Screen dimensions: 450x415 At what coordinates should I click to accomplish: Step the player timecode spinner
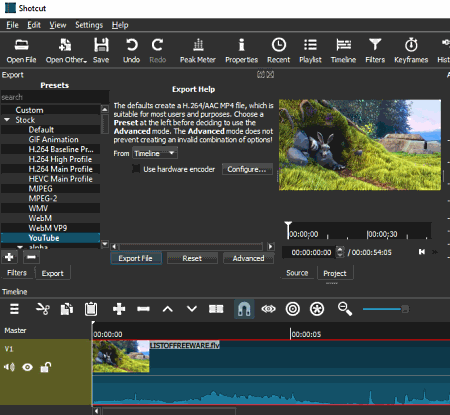point(340,252)
